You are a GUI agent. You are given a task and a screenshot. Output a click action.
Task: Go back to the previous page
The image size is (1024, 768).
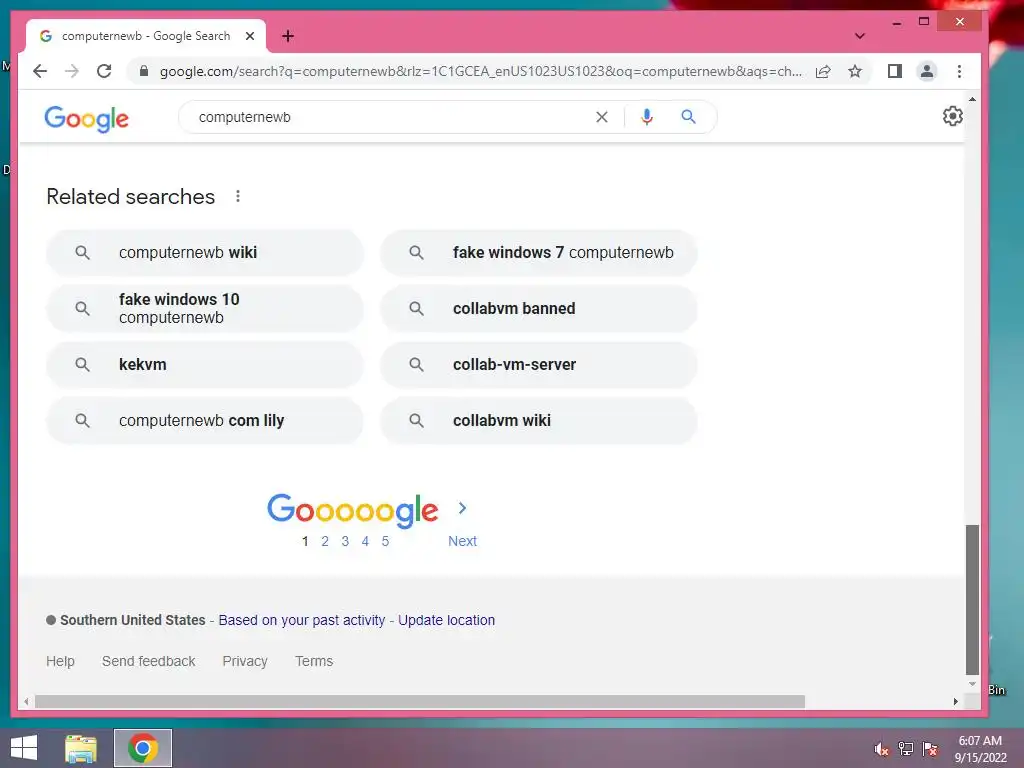(40, 71)
